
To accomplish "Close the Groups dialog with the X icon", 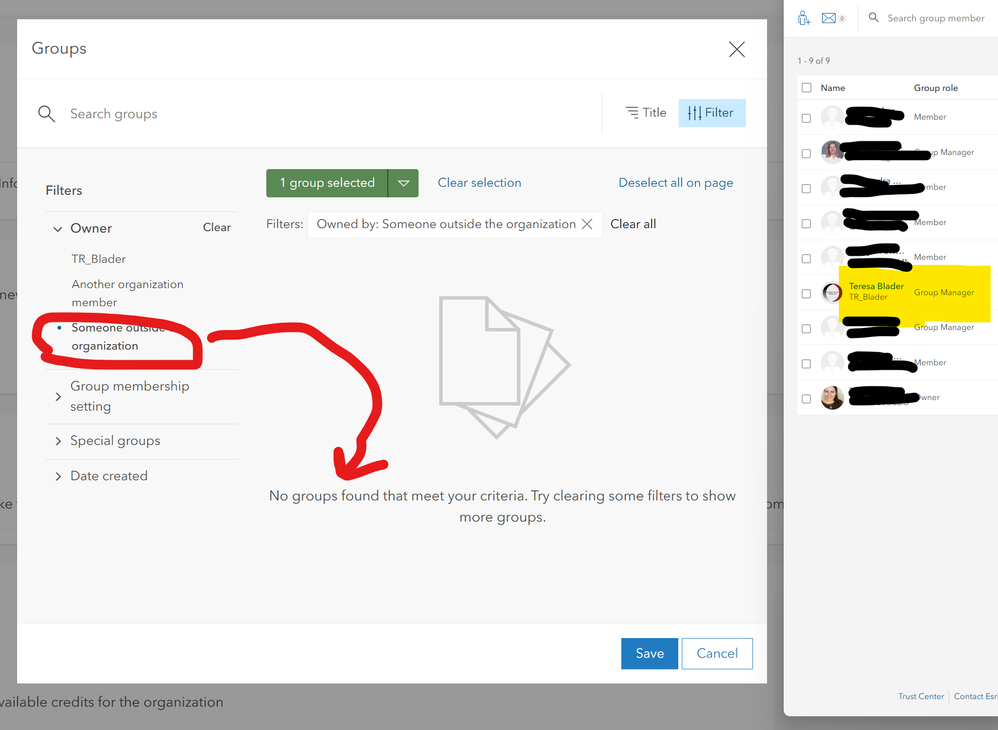I will (736, 50).
